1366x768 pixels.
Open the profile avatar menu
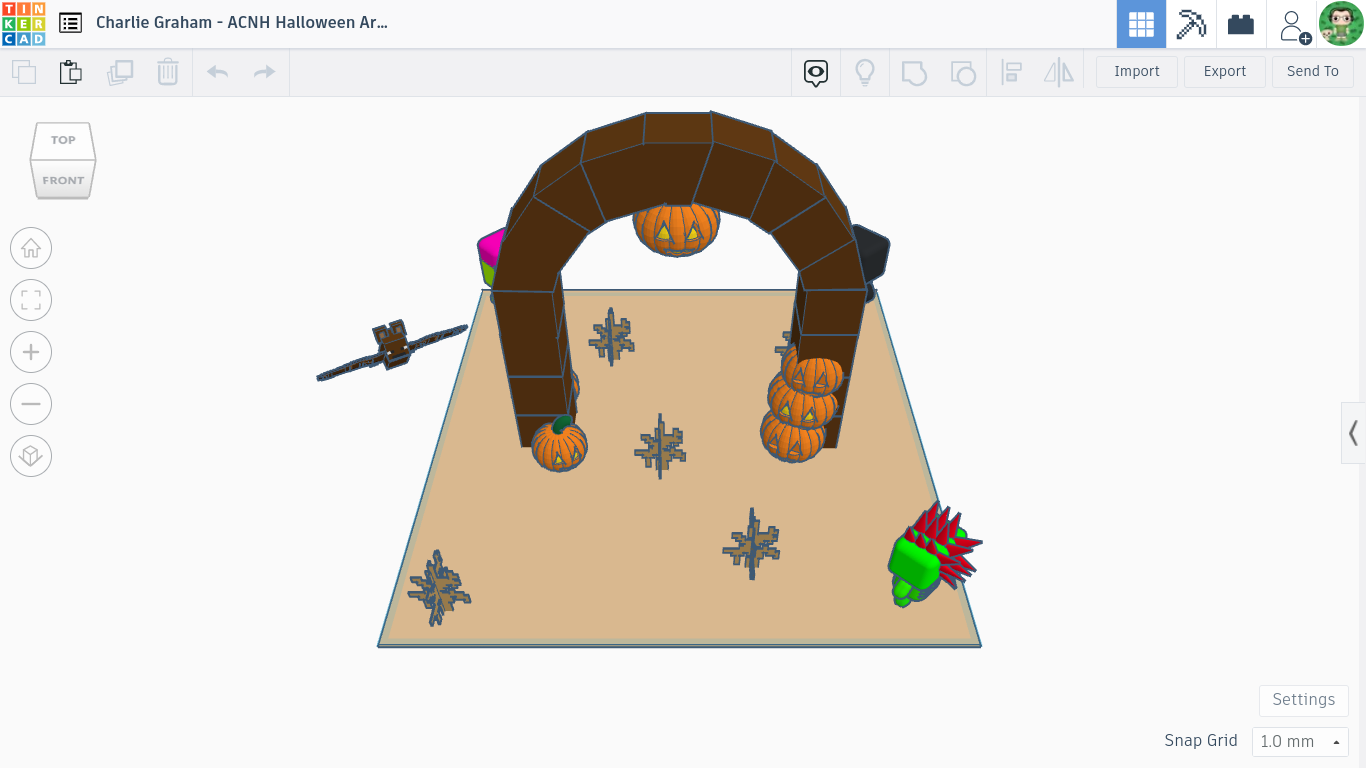click(x=1340, y=22)
